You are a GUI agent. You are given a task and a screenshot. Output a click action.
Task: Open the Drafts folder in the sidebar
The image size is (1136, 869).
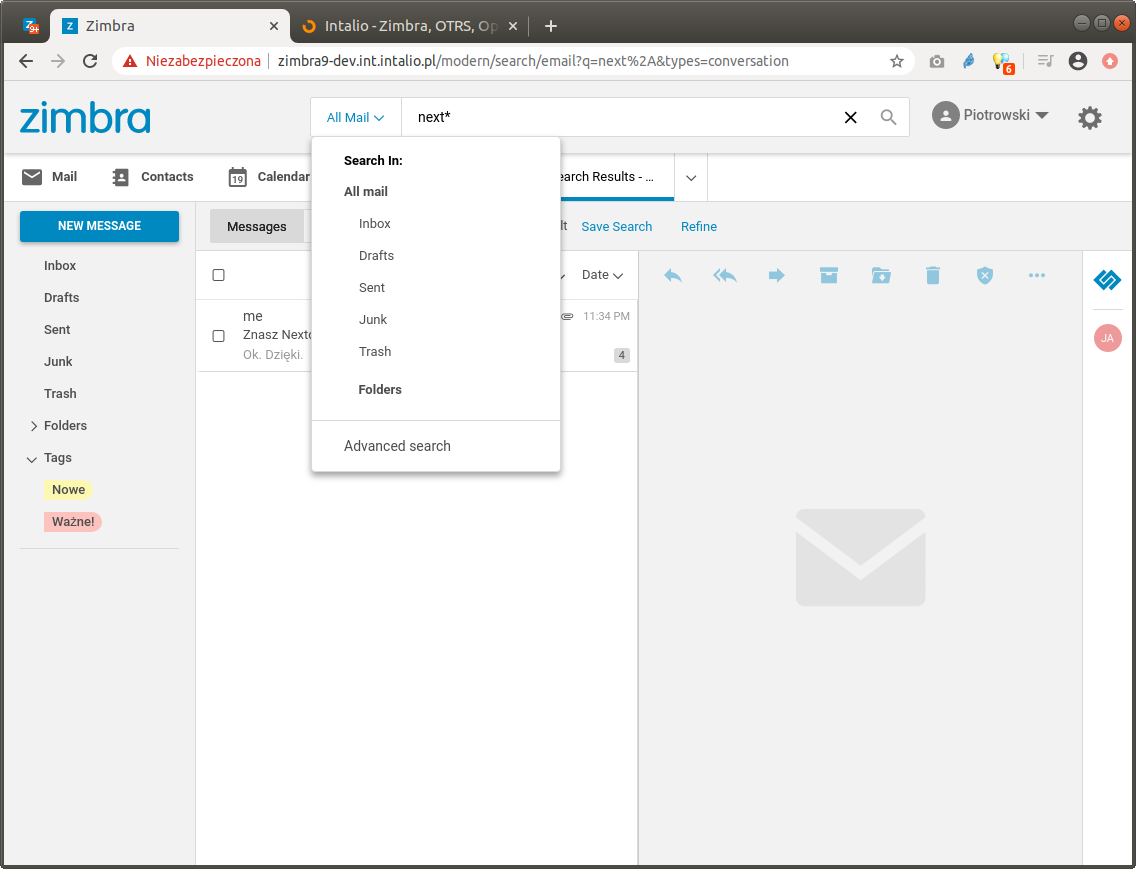[x=62, y=298]
